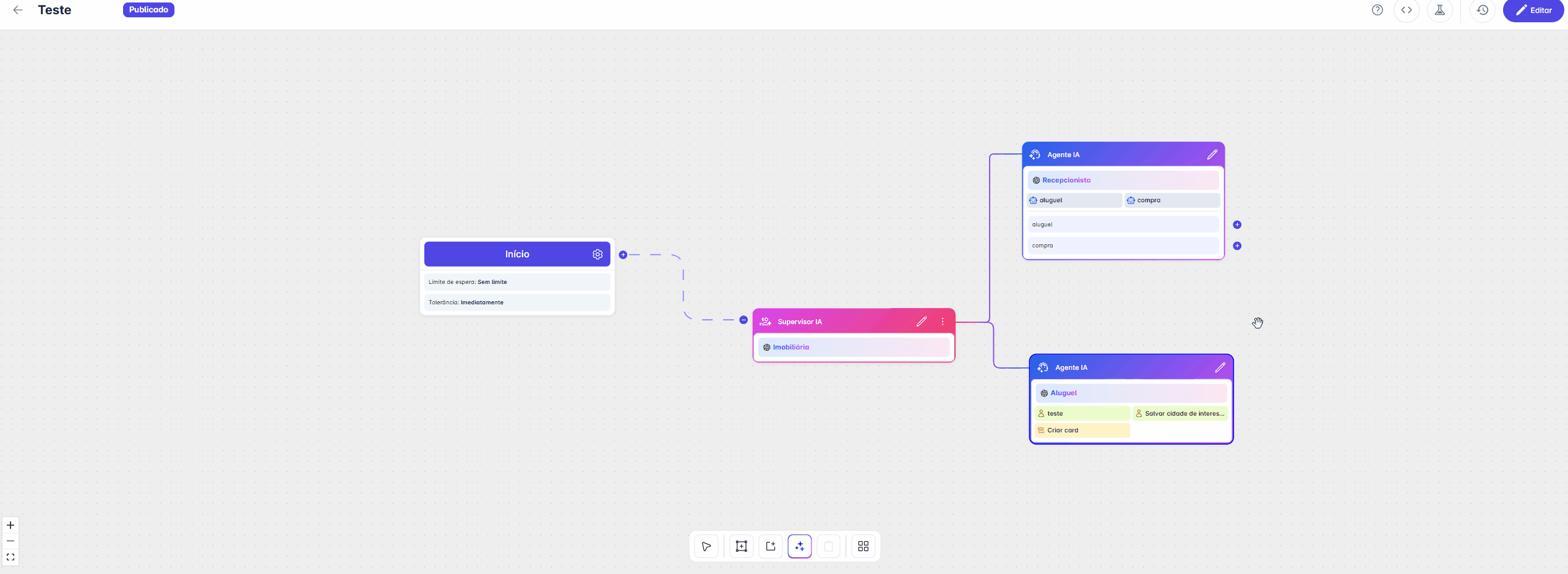Open Início node settings gear
The height and width of the screenshot is (574, 1568).
597,254
